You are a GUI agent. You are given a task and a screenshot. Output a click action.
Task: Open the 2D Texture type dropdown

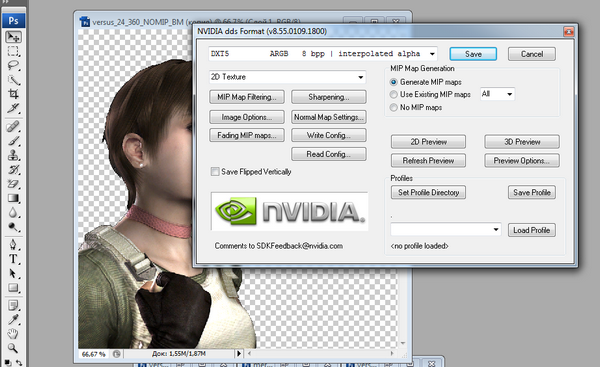287,77
